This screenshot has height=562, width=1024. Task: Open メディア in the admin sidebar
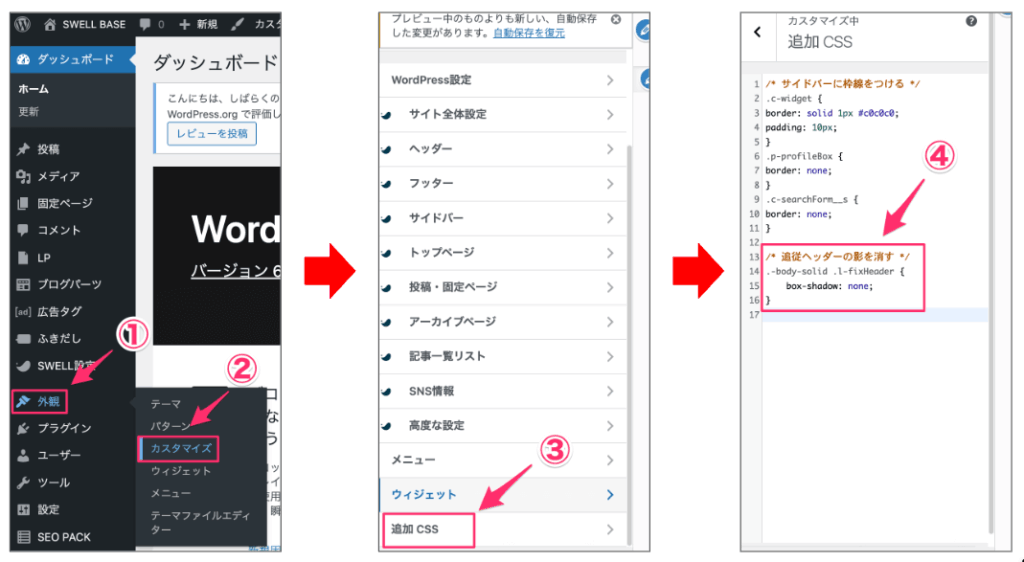58,176
